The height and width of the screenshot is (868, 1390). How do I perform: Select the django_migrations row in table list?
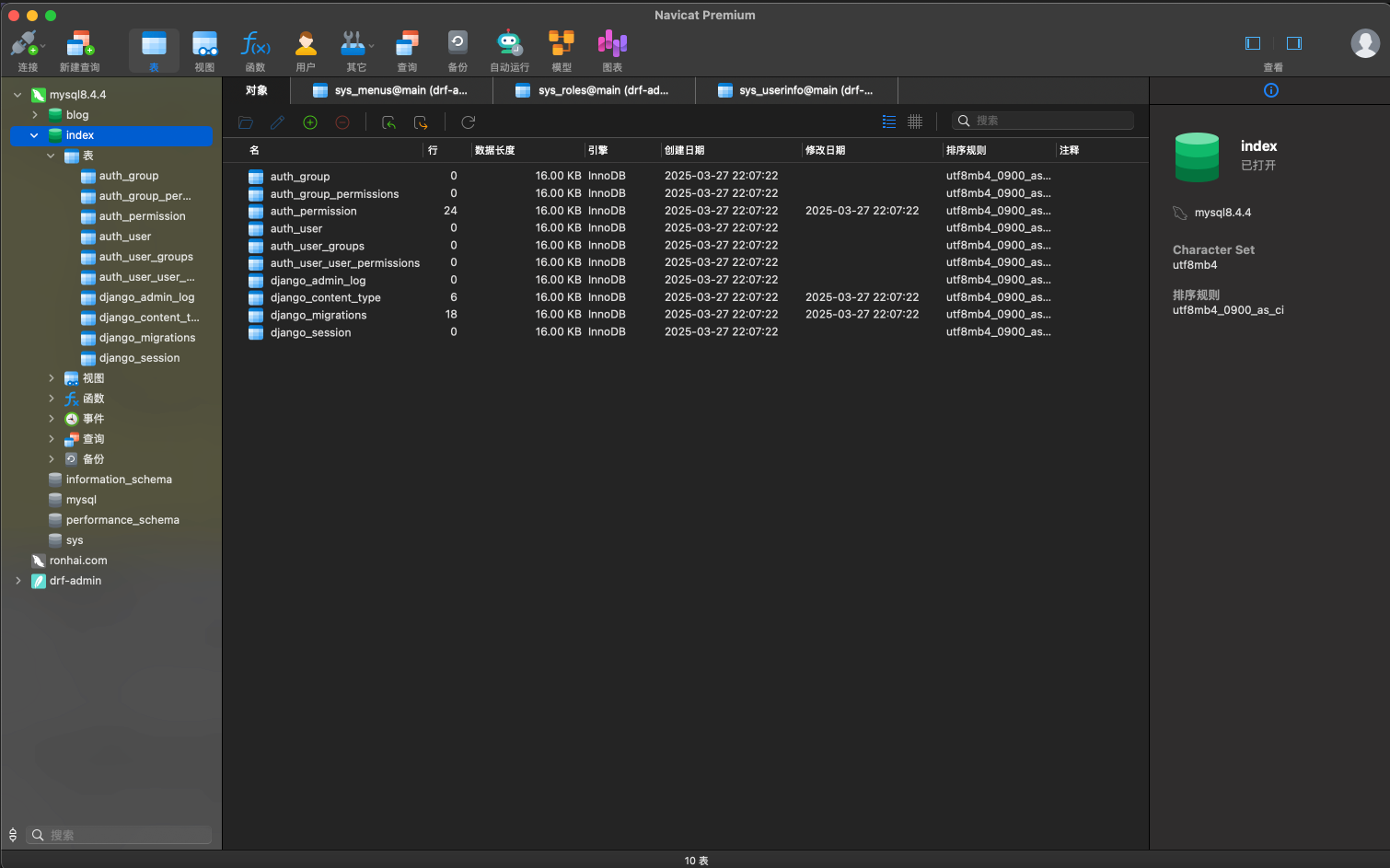(x=685, y=315)
